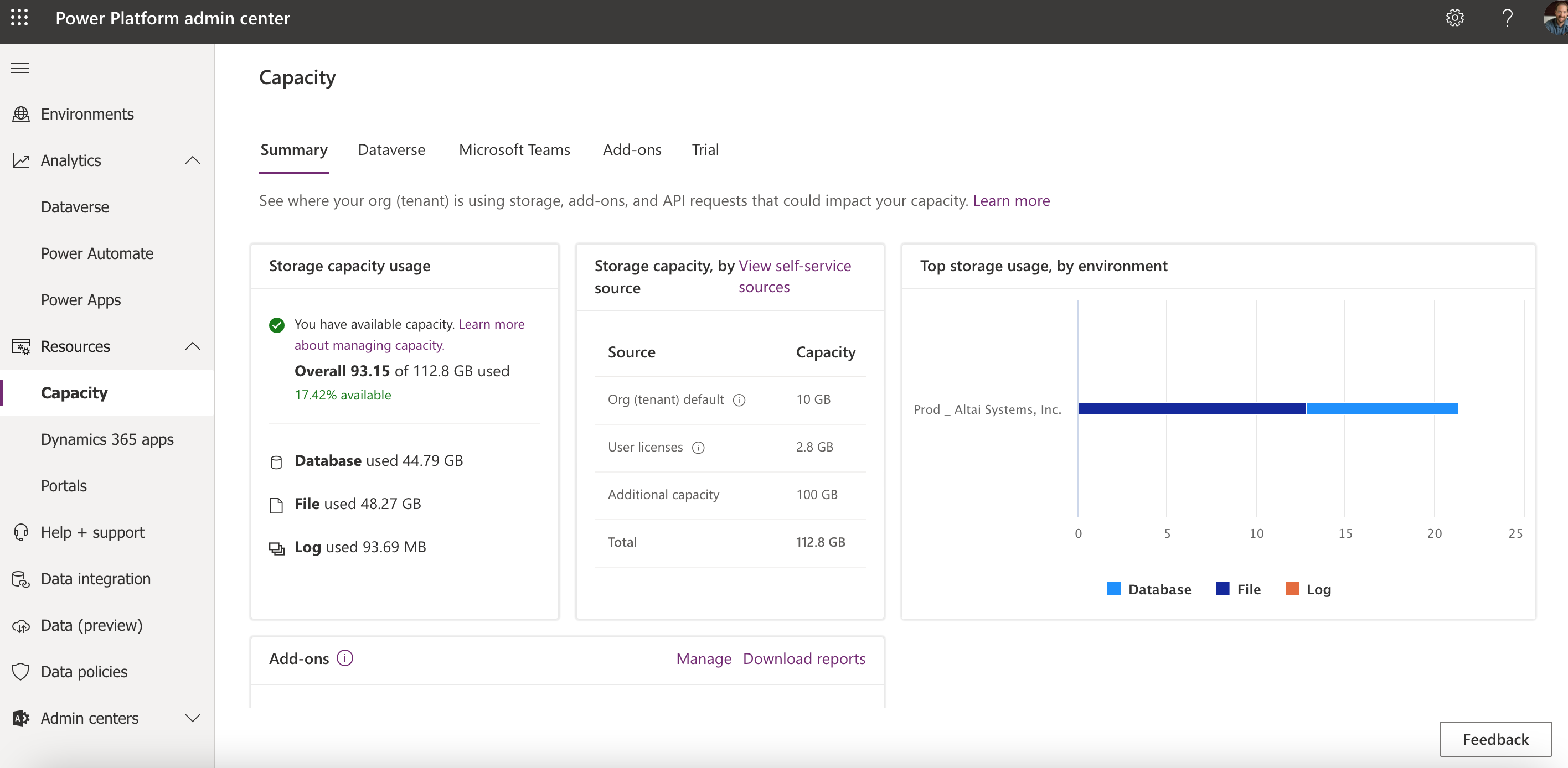Open the user profile avatar
The width and height of the screenshot is (1568, 768).
coord(1556,18)
